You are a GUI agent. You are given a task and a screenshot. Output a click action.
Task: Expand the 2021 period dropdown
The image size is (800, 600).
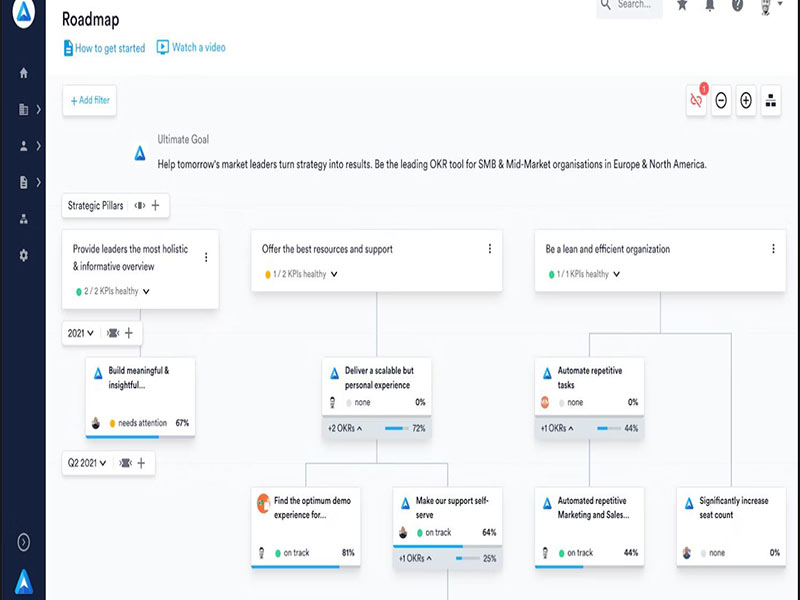[x=81, y=333]
